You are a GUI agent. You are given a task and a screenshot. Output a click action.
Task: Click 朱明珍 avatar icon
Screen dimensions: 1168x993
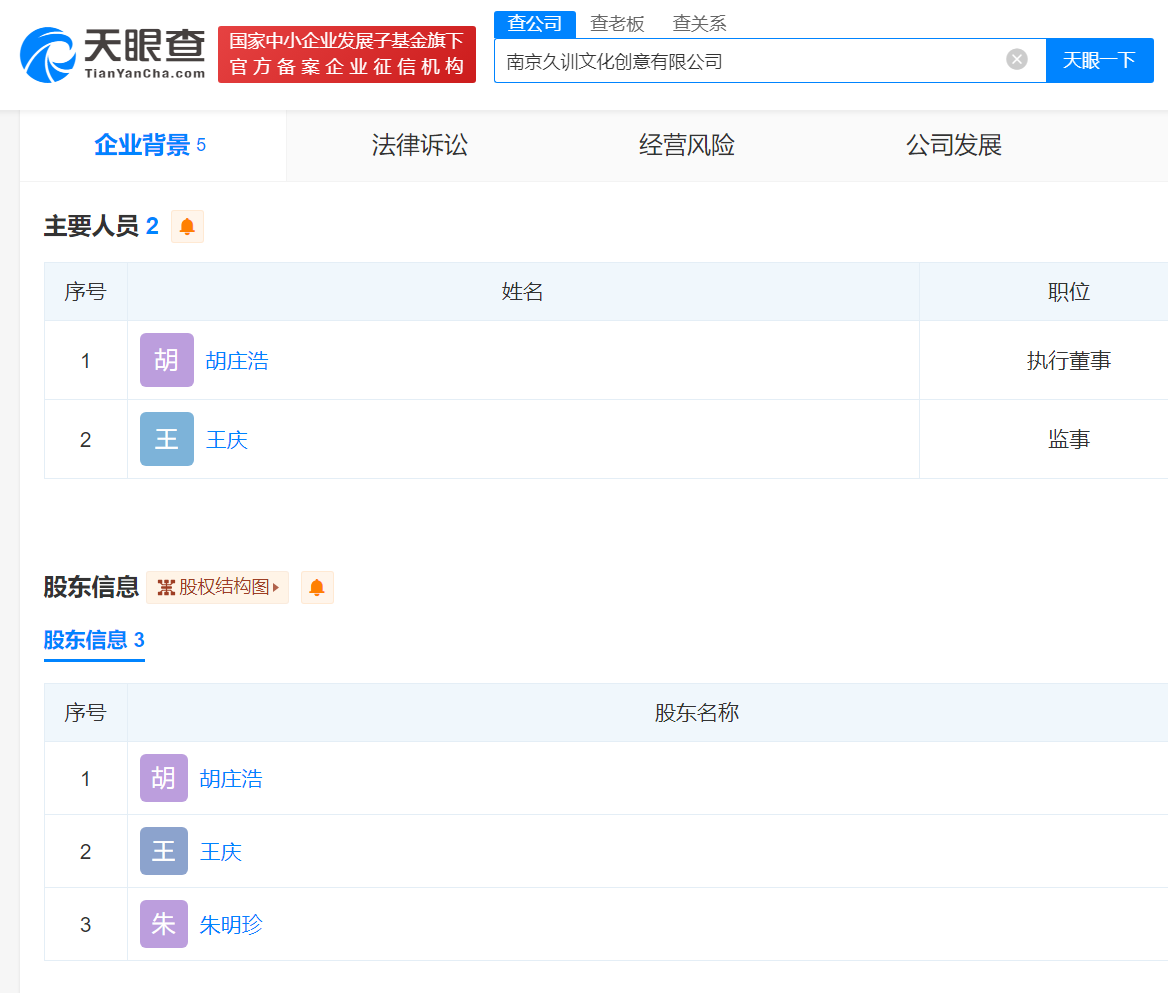[x=163, y=924]
